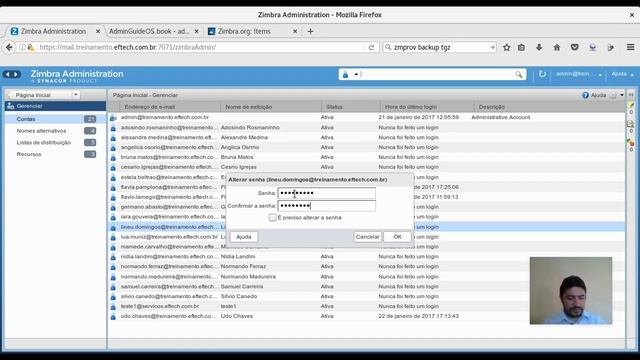The height and width of the screenshot is (360, 640).
Task: Sort by Nome de exibição column
Action: [x=271, y=107]
